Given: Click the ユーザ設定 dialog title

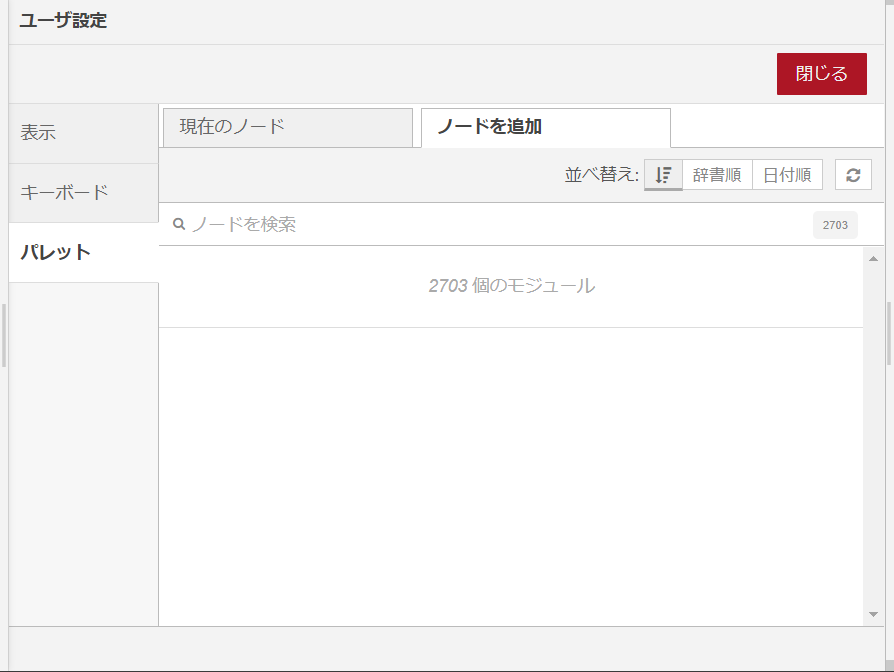Looking at the screenshot, I should [x=63, y=21].
